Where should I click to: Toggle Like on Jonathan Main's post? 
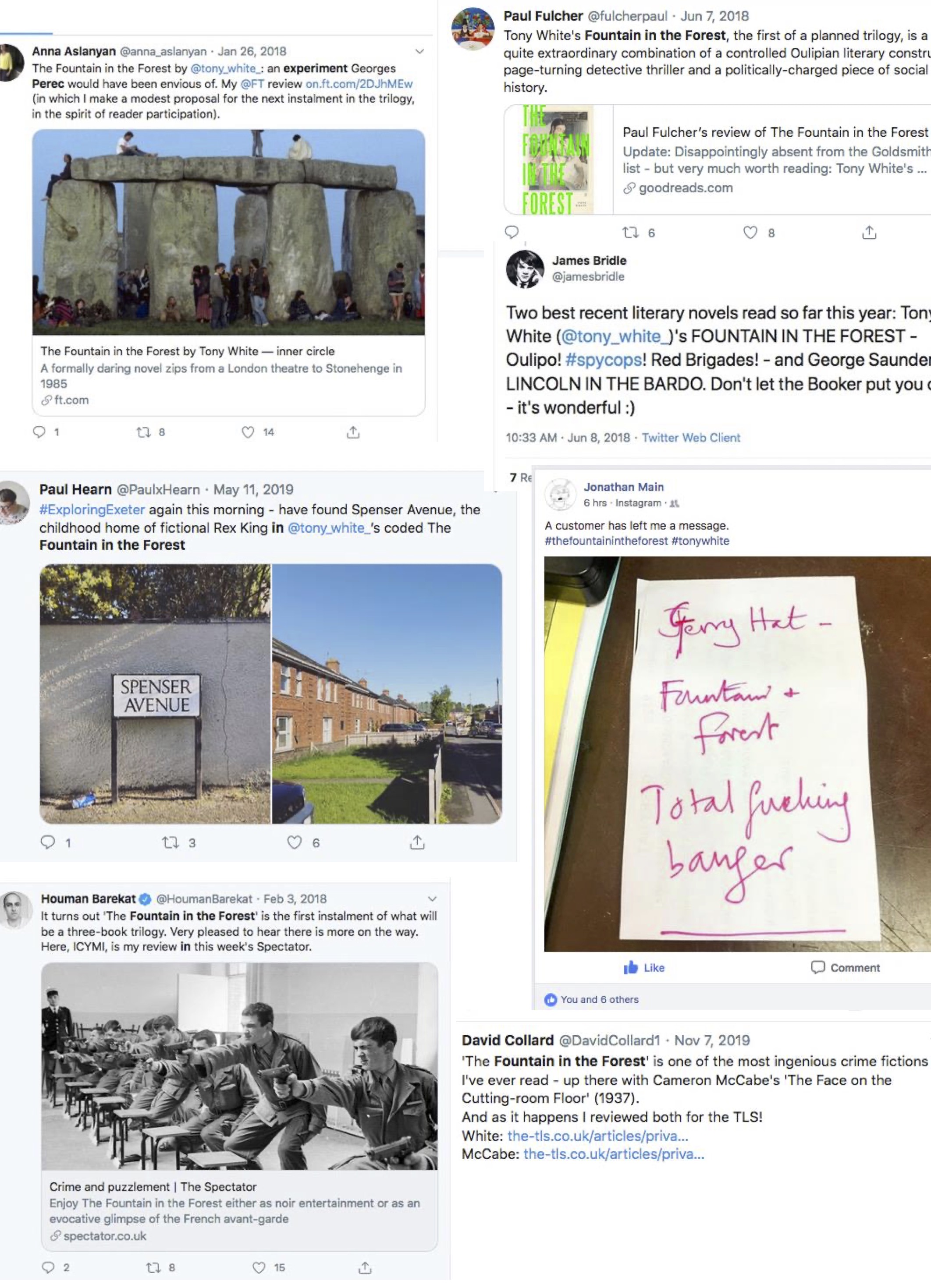[x=644, y=968]
